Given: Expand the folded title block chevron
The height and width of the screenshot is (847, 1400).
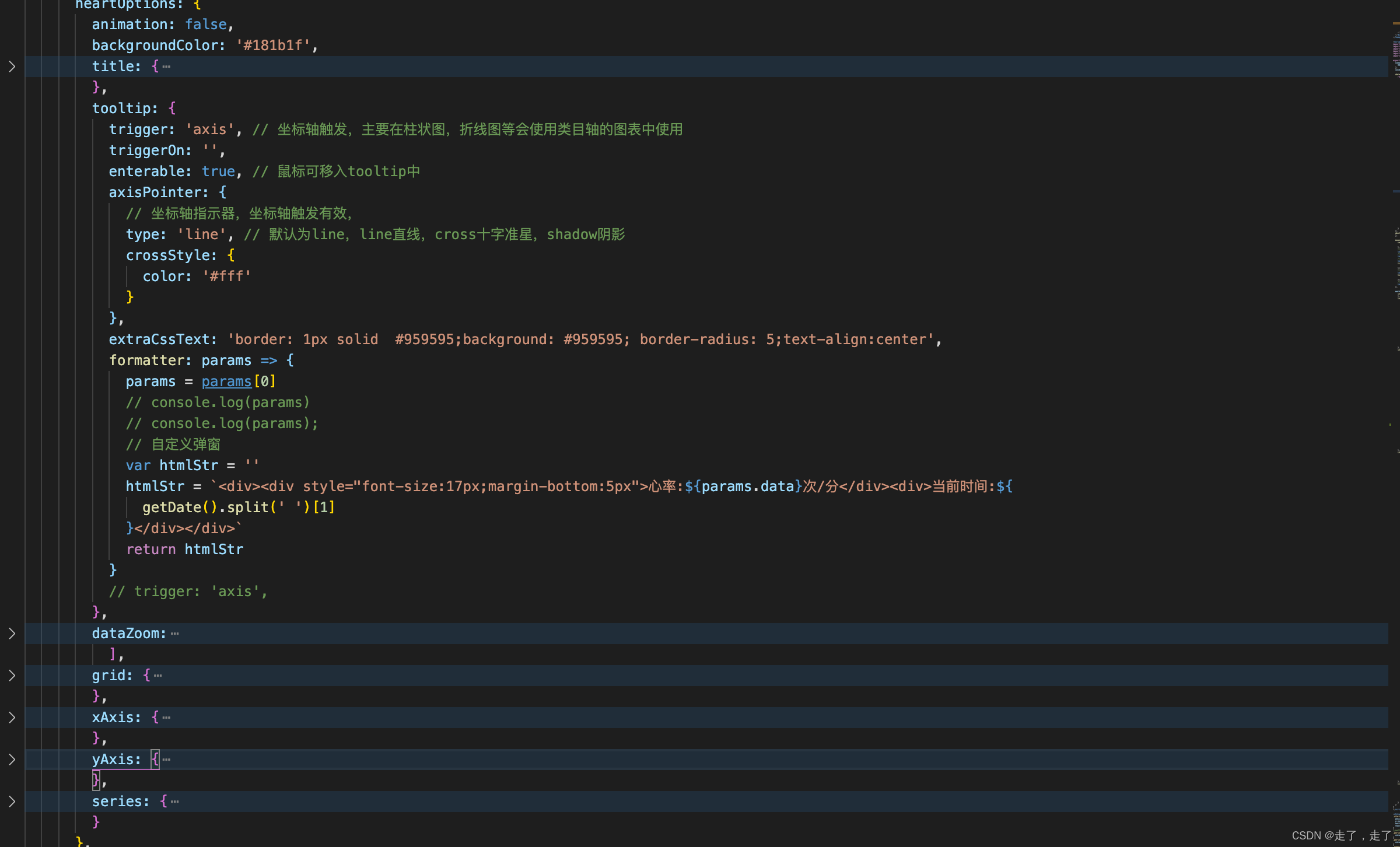Looking at the screenshot, I should tap(12, 66).
